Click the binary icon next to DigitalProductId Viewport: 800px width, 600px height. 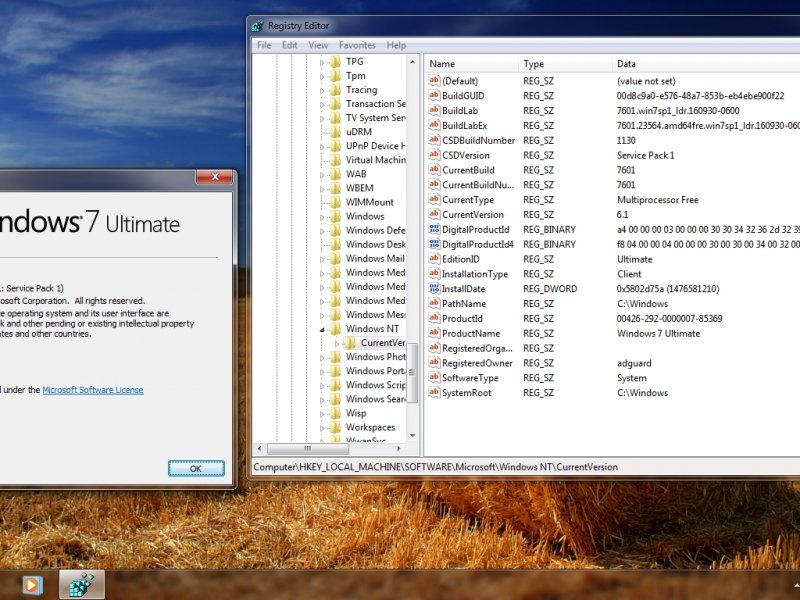click(434, 229)
